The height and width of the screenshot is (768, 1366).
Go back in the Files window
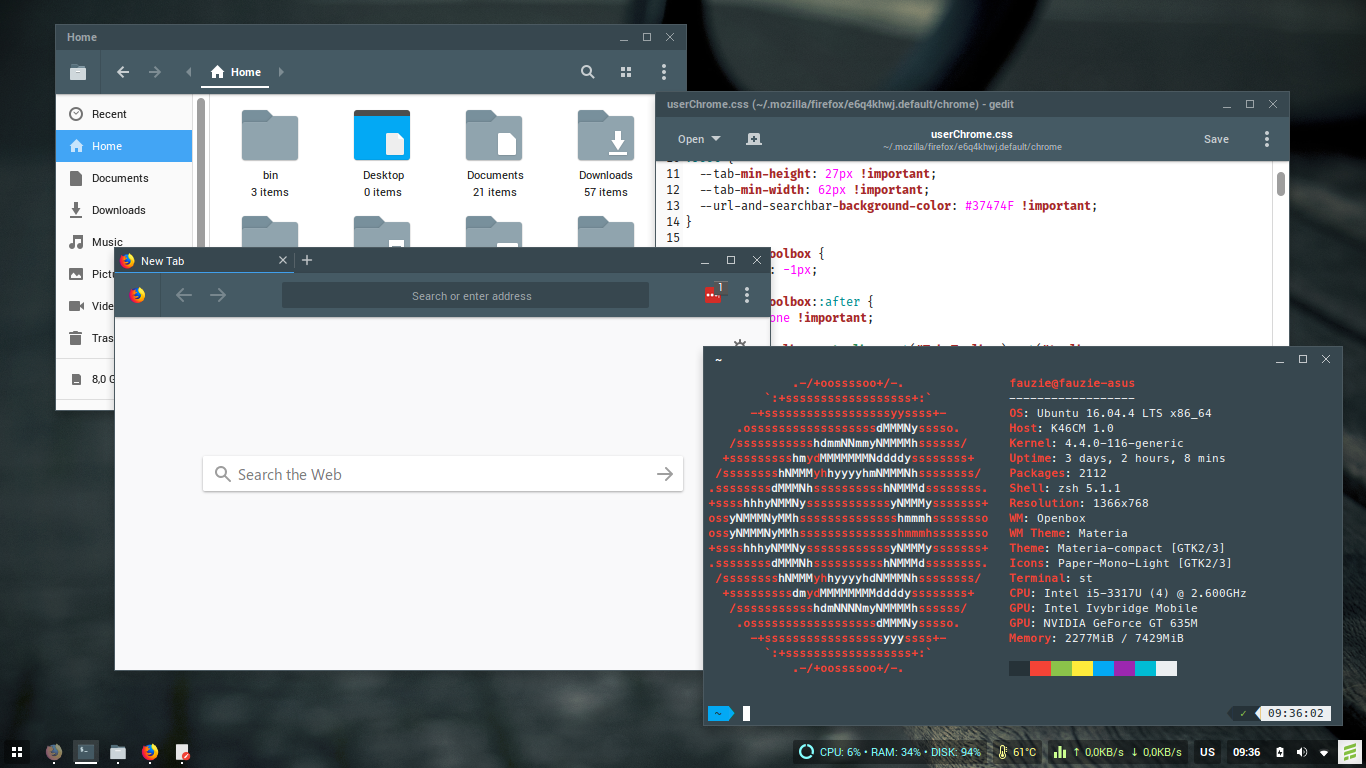click(123, 72)
